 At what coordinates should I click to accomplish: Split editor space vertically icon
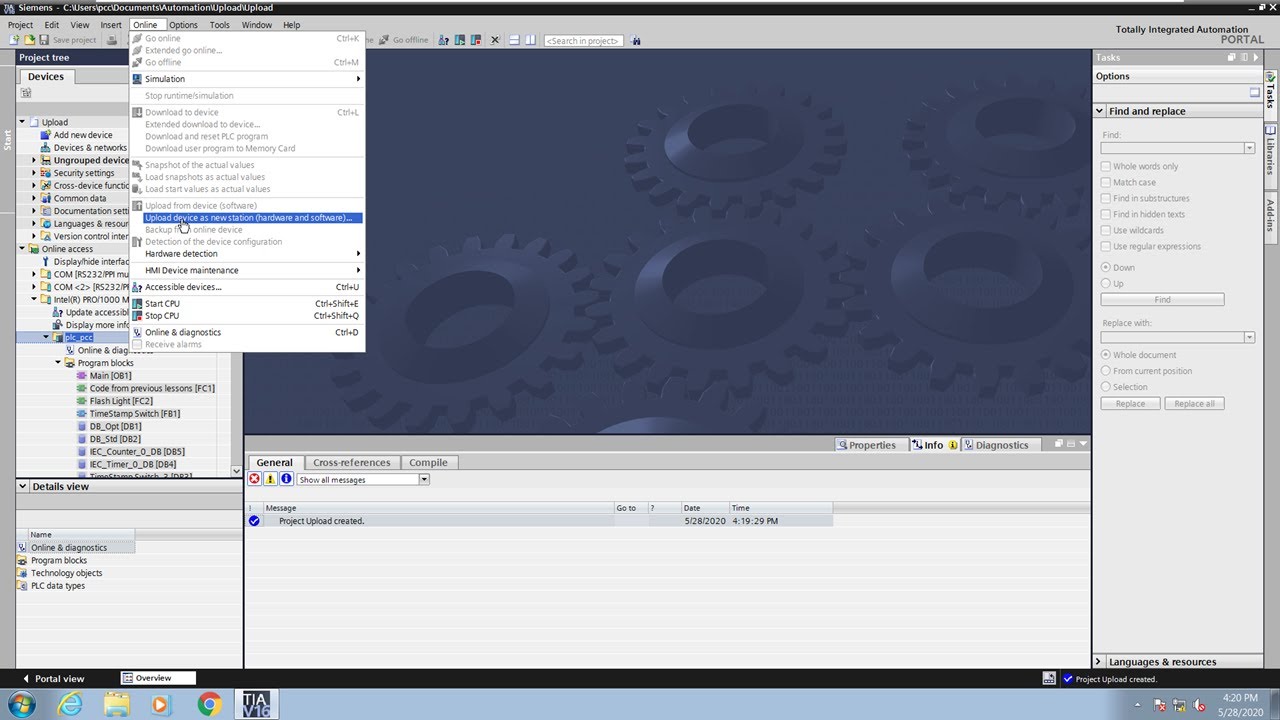[530, 40]
